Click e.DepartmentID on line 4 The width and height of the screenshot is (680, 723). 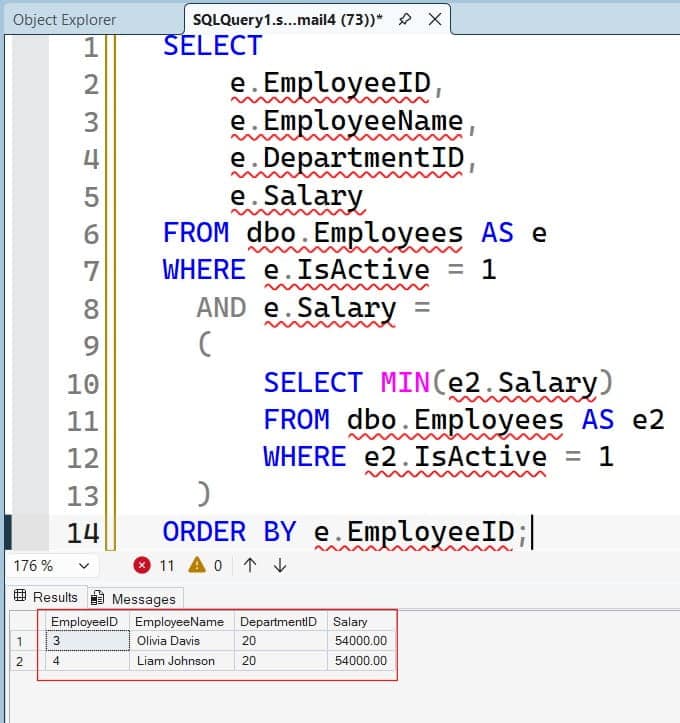coord(347,159)
